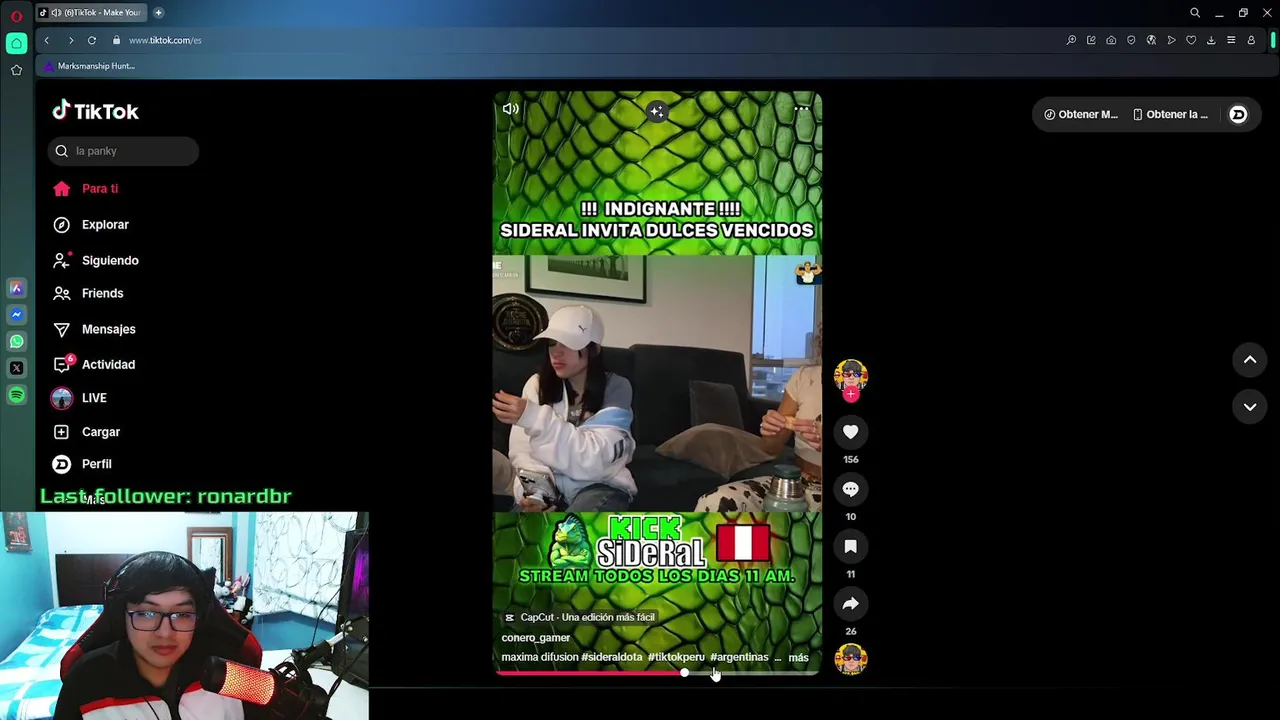Toggle the sparkle clear-display icon
1280x720 pixels.
656,112
